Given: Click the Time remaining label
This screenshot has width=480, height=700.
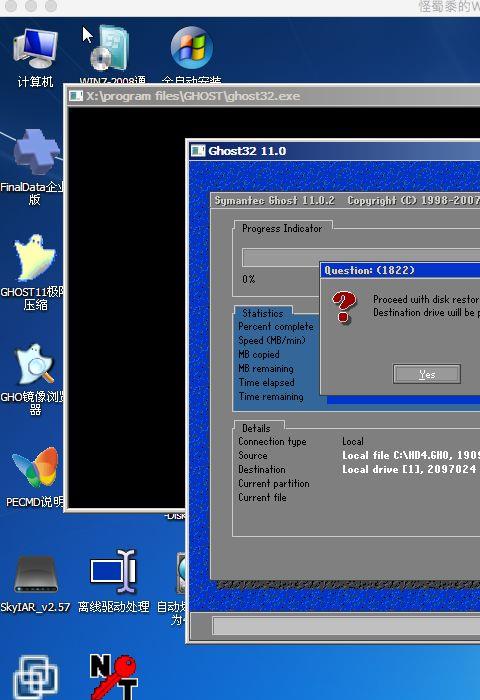Looking at the screenshot, I should point(271,396).
